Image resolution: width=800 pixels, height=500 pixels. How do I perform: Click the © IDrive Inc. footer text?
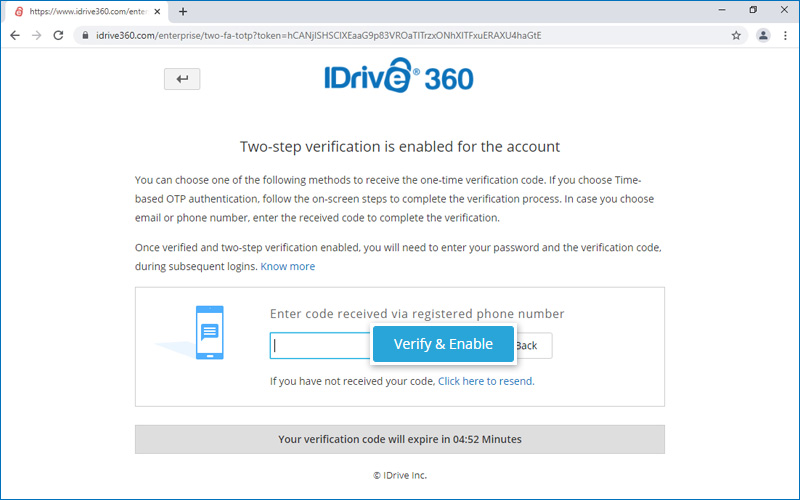400,475
